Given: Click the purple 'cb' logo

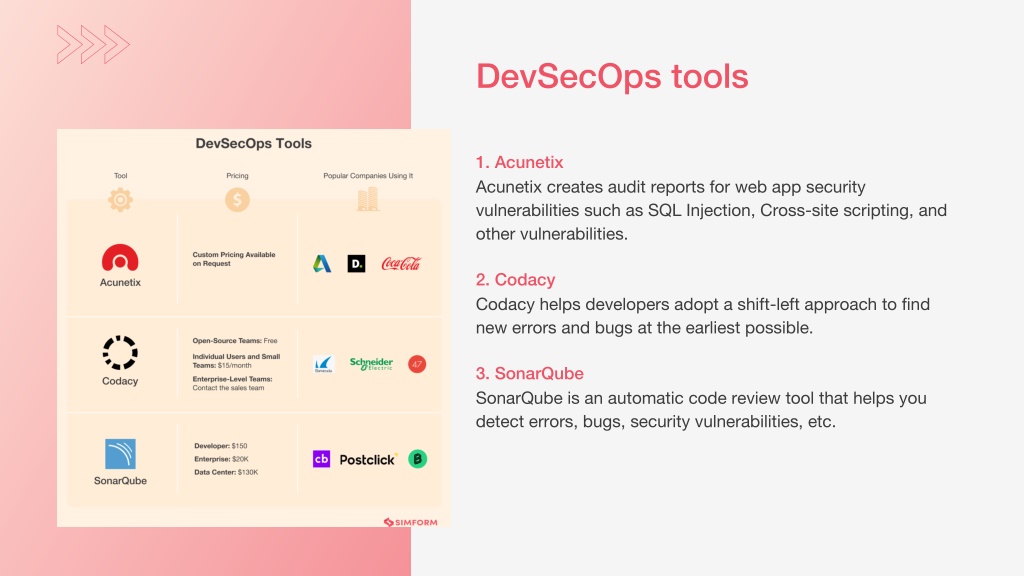Looking at the screenshot, I should pyautogui.click(x=321, y=459).
